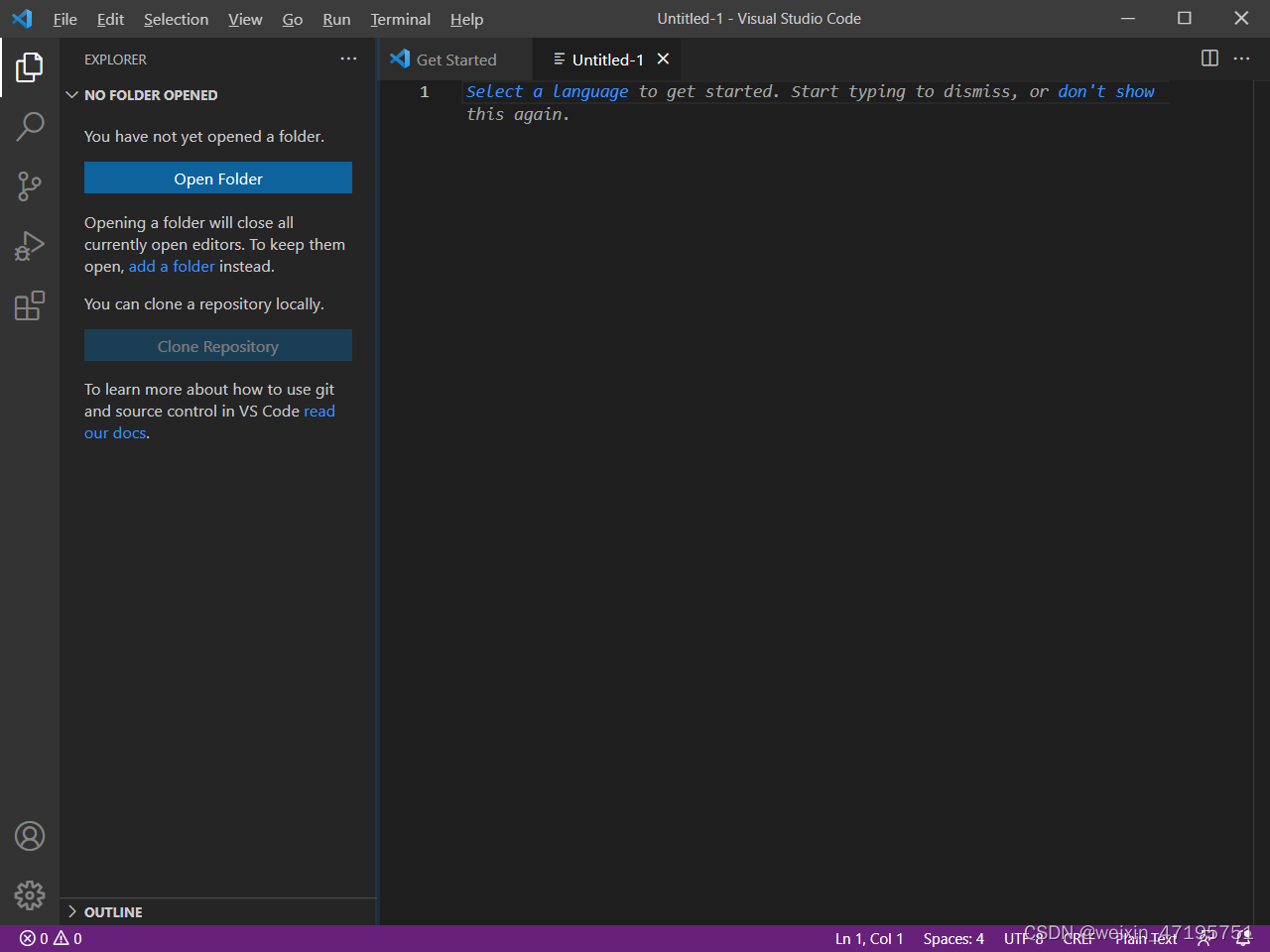Viewport: 1270px width, 952px height.
Task: Open the File menu
Action: click(x=65, y=19)
